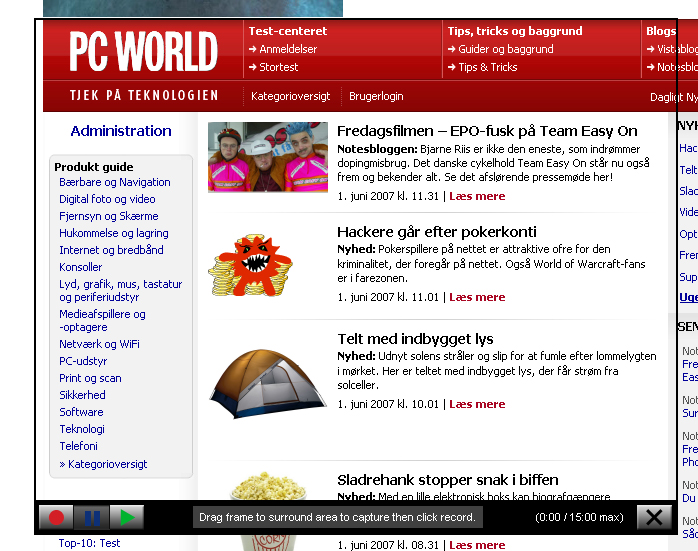Screen dimensions: 698x551
Task: Open the Brugerlogin page
Action: point(376,96)
